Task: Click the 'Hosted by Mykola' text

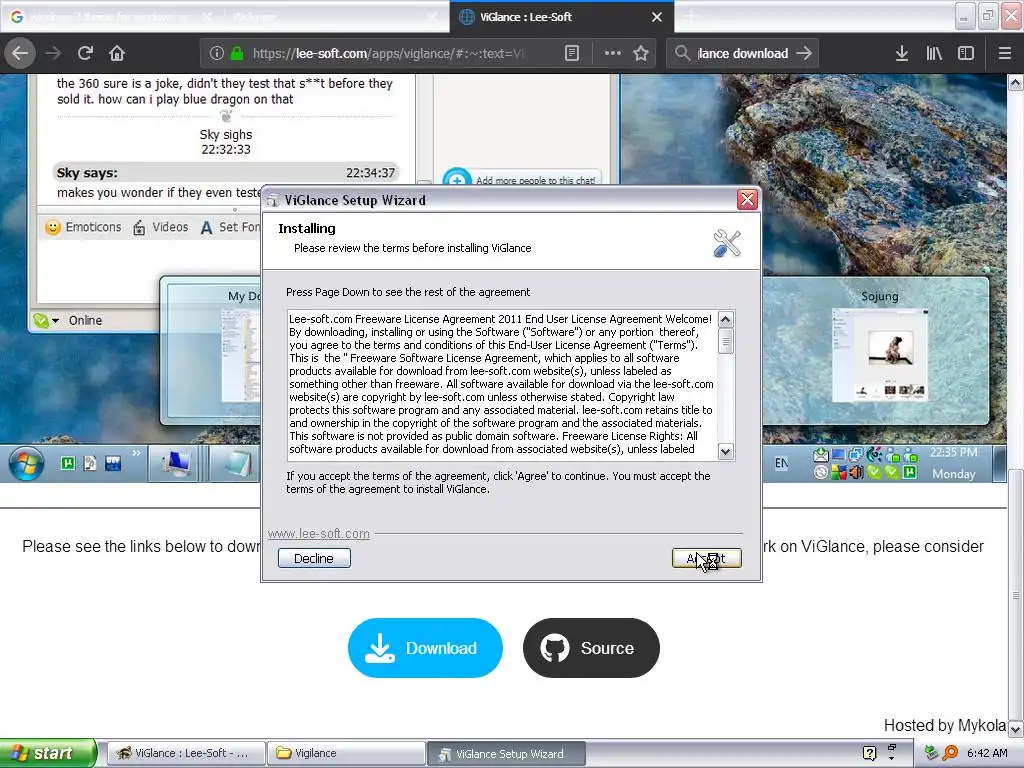Action: (x=944, y=726)
